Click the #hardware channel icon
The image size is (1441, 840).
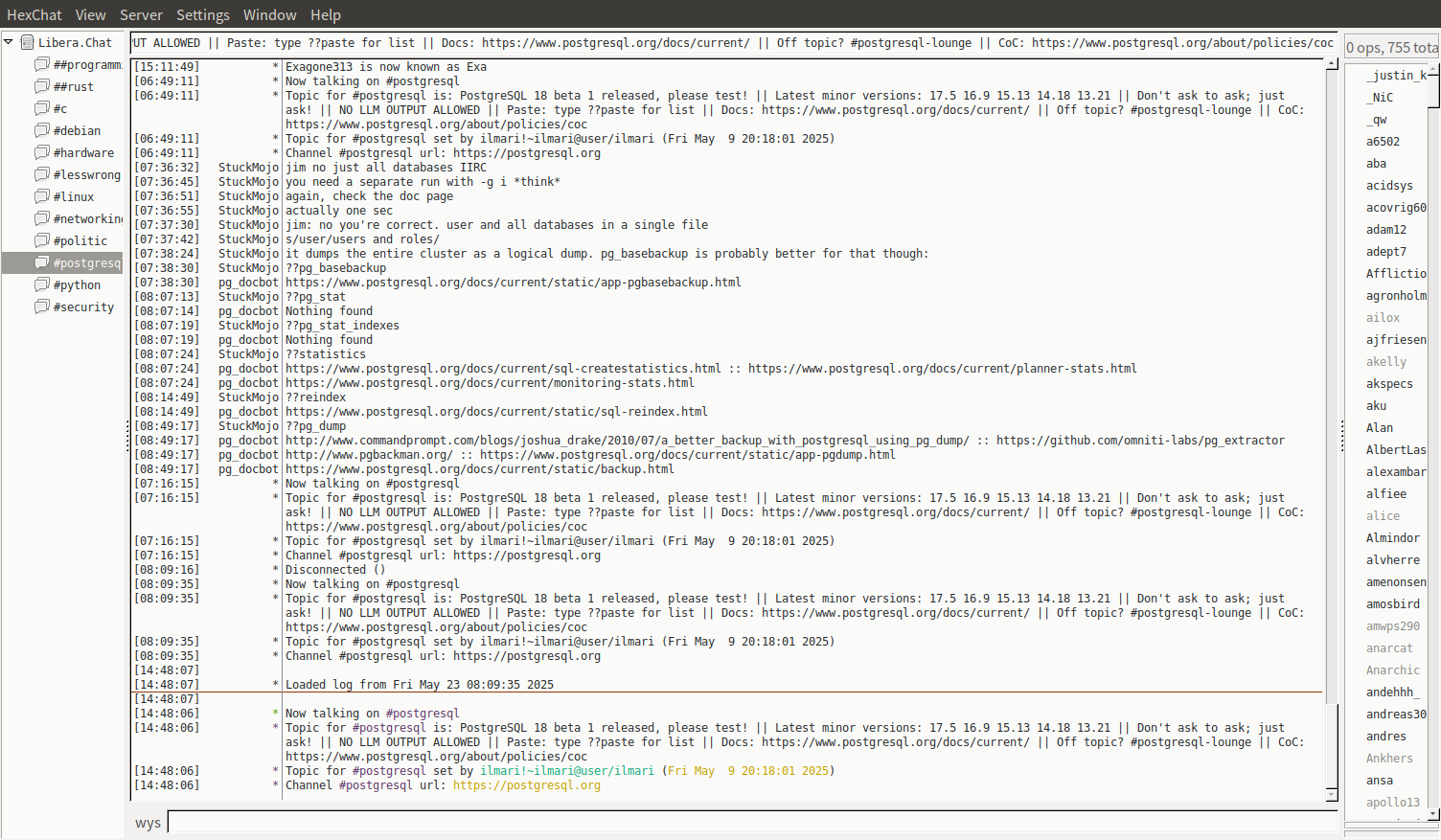tap(42, 152)
